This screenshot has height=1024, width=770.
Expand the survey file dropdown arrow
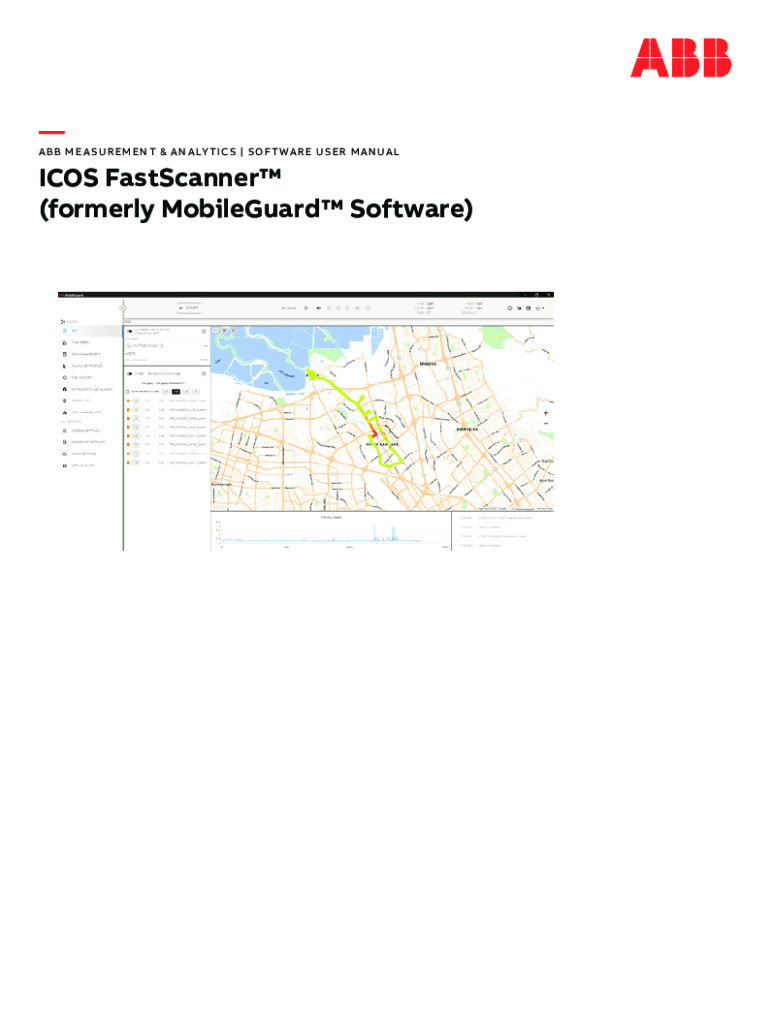(x=205, y=345)
